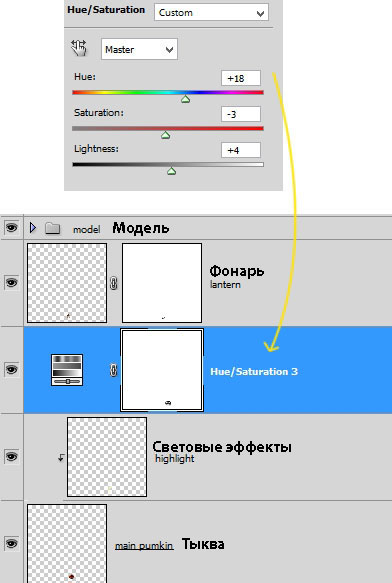Hide the main pumkin layer
This screenshot has height=583, width=392.
[12, 544]
